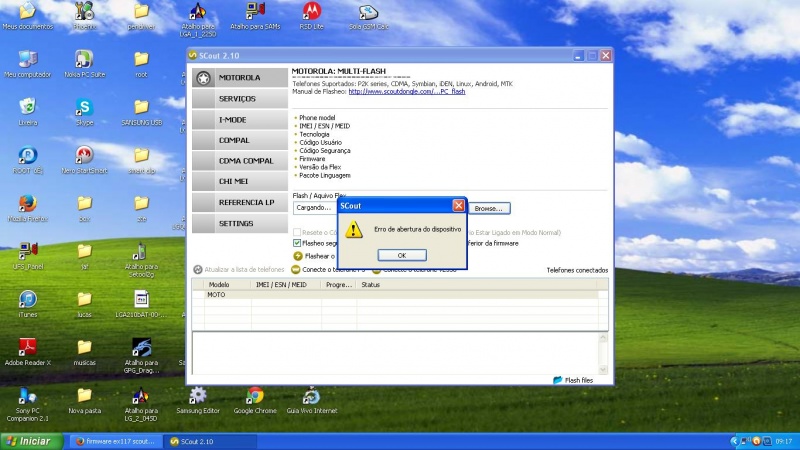Open the Sola GSM Calc shortcut
Viewport: 800px width, 450px height.
click(x=368, y=16)
